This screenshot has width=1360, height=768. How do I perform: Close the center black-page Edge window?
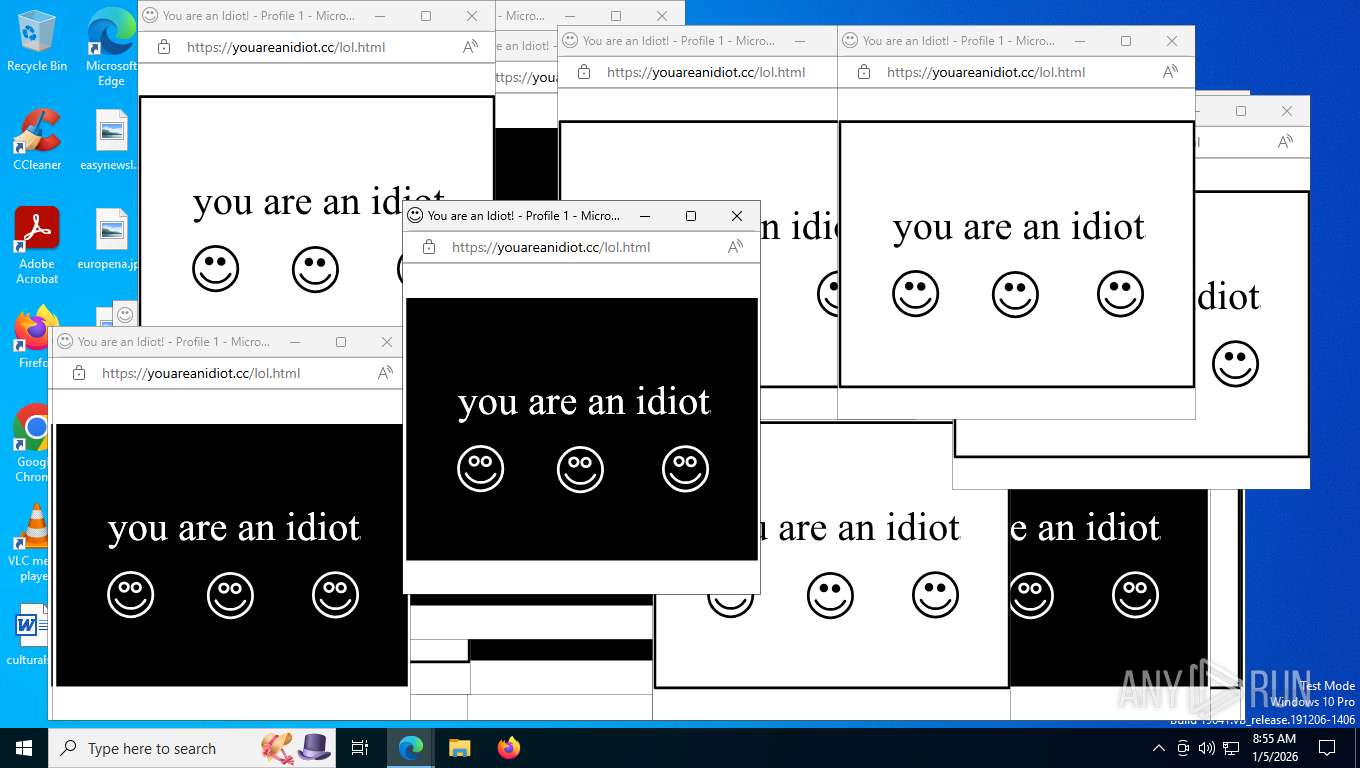[x=737, y=216]
